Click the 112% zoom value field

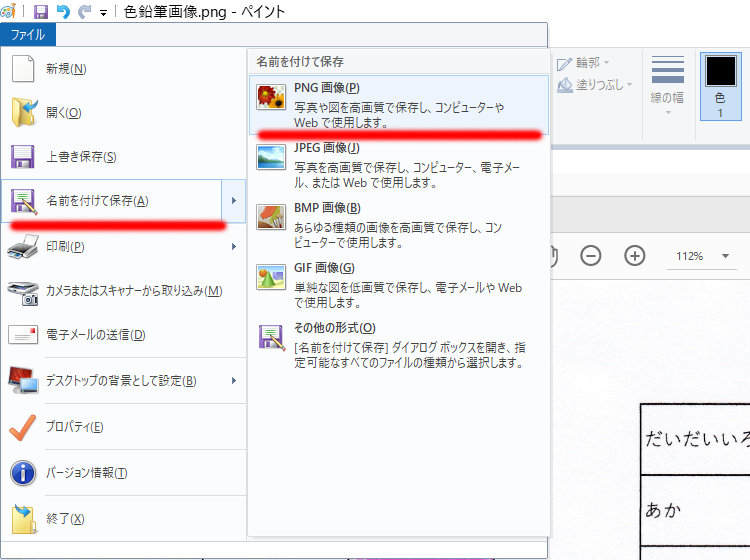690,256
